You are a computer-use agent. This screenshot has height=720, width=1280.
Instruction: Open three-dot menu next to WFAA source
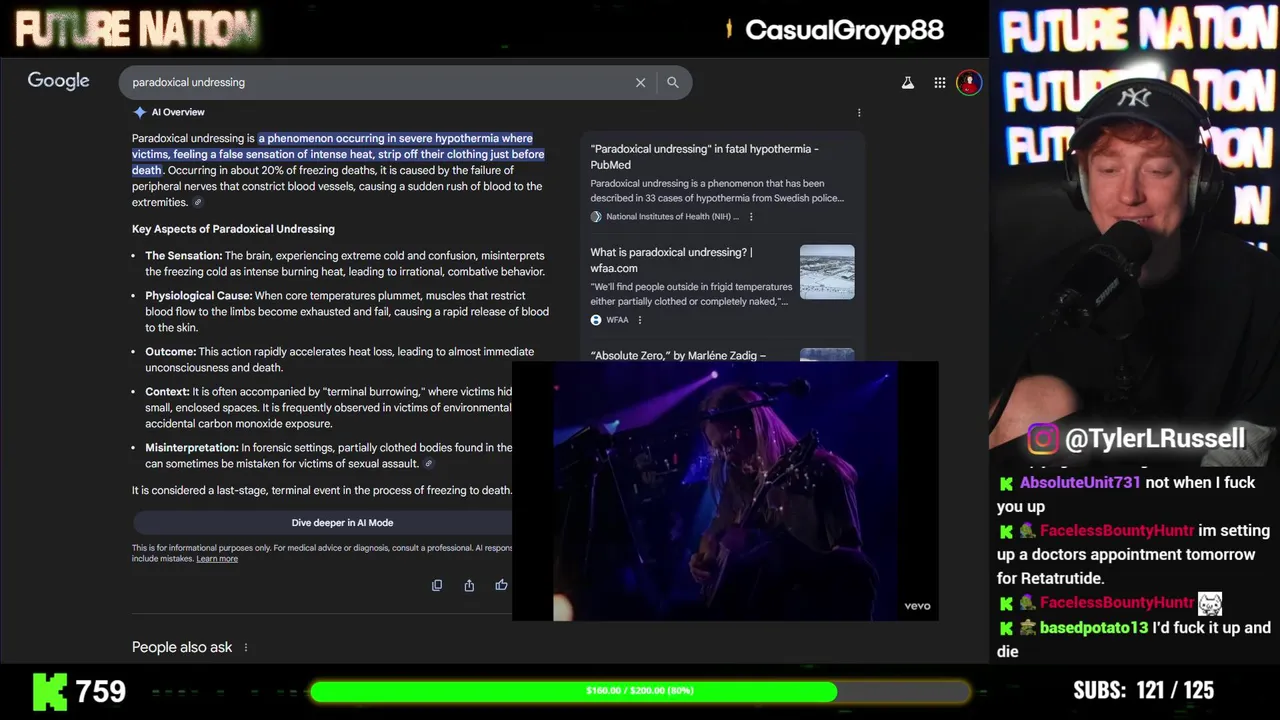640,320
